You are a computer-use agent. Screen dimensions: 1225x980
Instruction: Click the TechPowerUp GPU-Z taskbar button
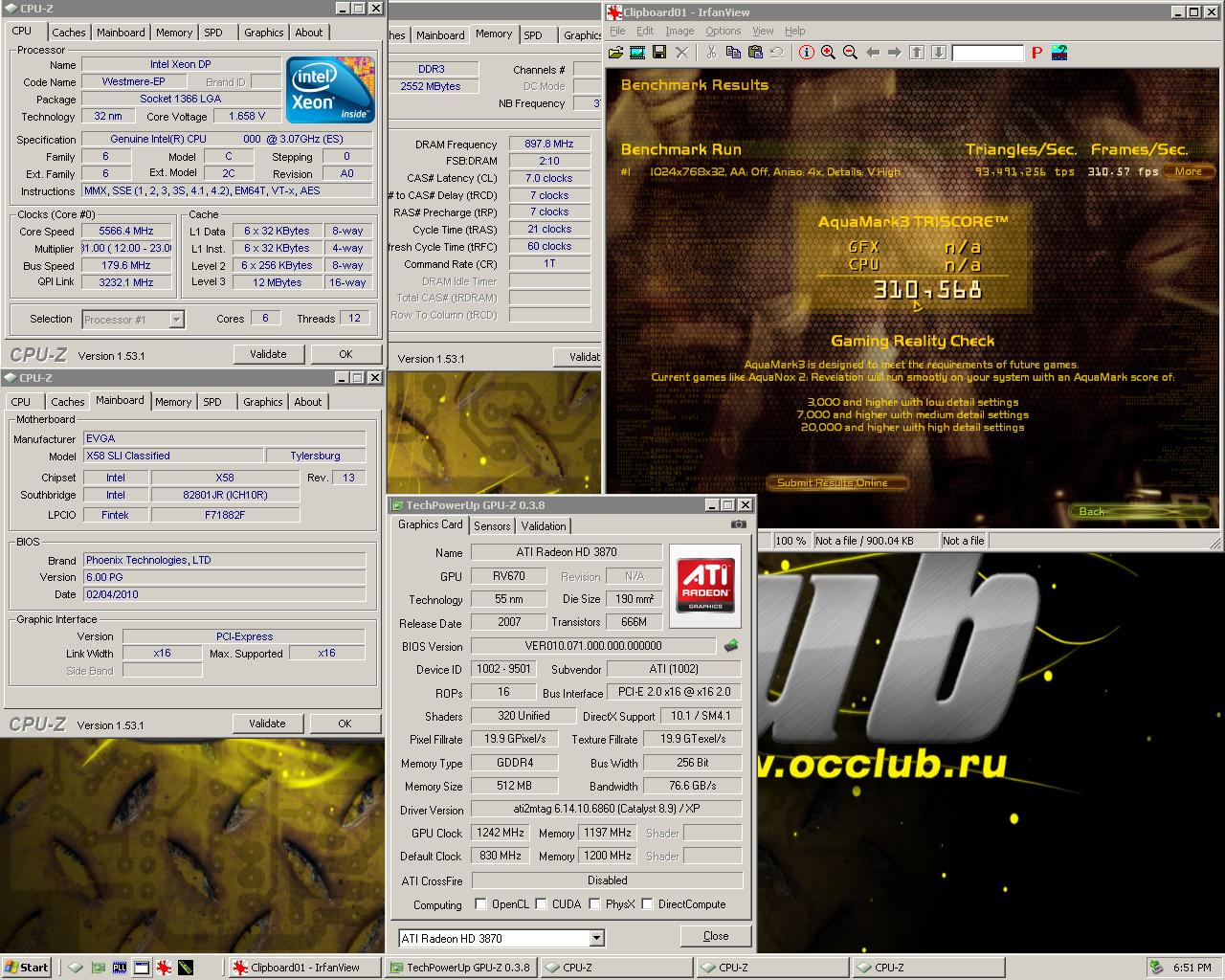[x=460, y=968]
